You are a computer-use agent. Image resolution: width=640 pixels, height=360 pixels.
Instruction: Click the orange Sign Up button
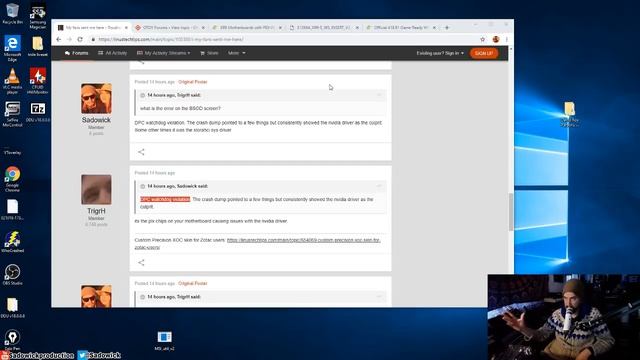pyautogui.click(x=484, y=53)
